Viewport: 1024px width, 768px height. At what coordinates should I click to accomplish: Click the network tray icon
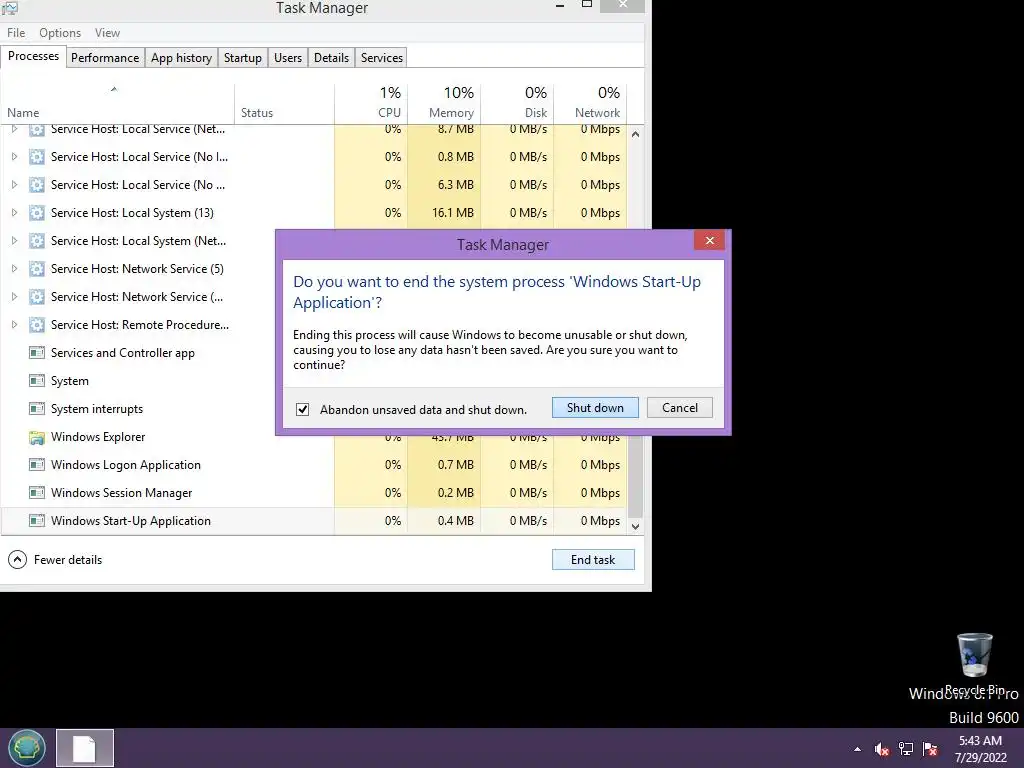pos(906,749)
